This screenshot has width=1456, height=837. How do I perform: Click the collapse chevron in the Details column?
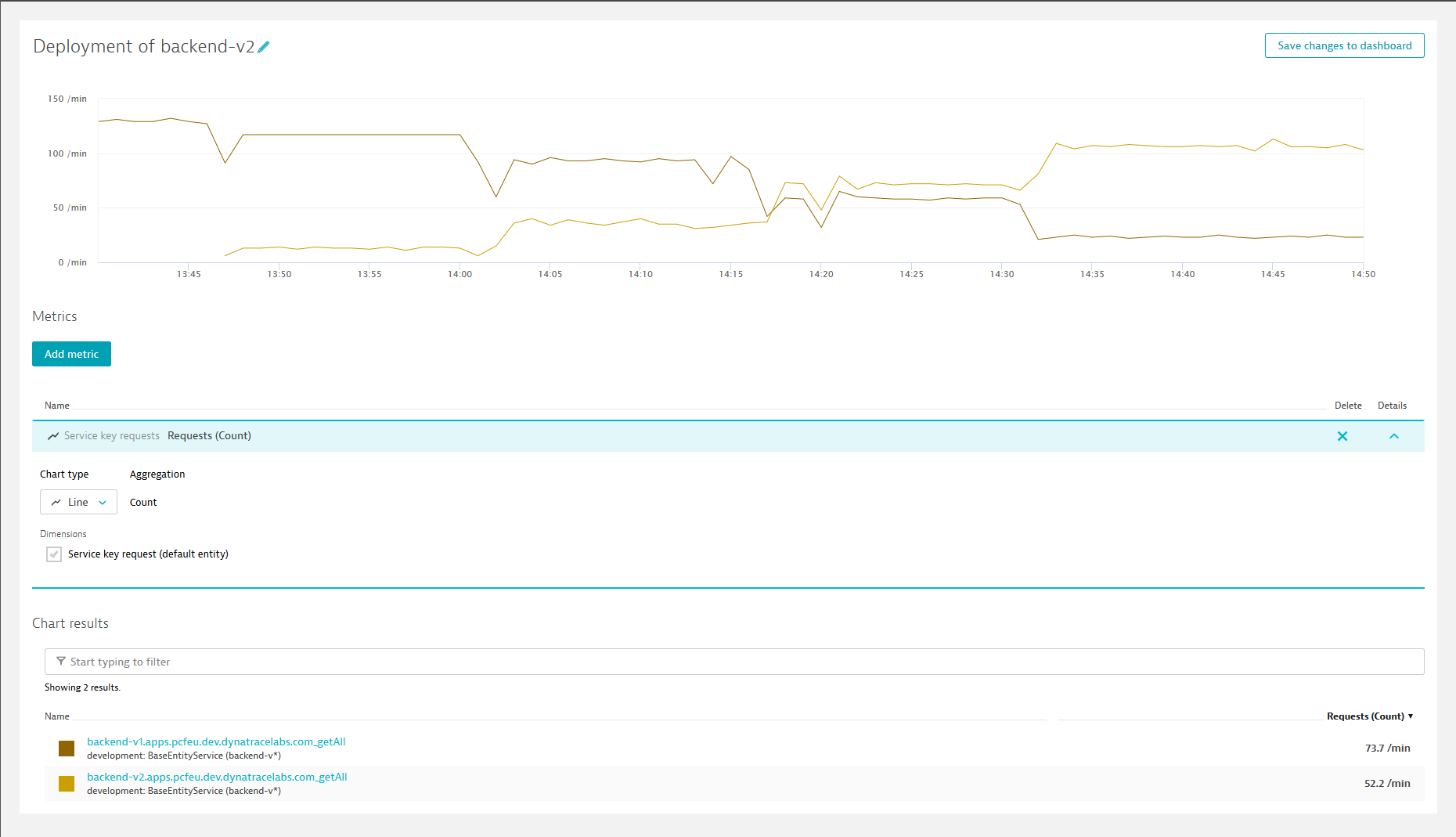[1393, 436]
